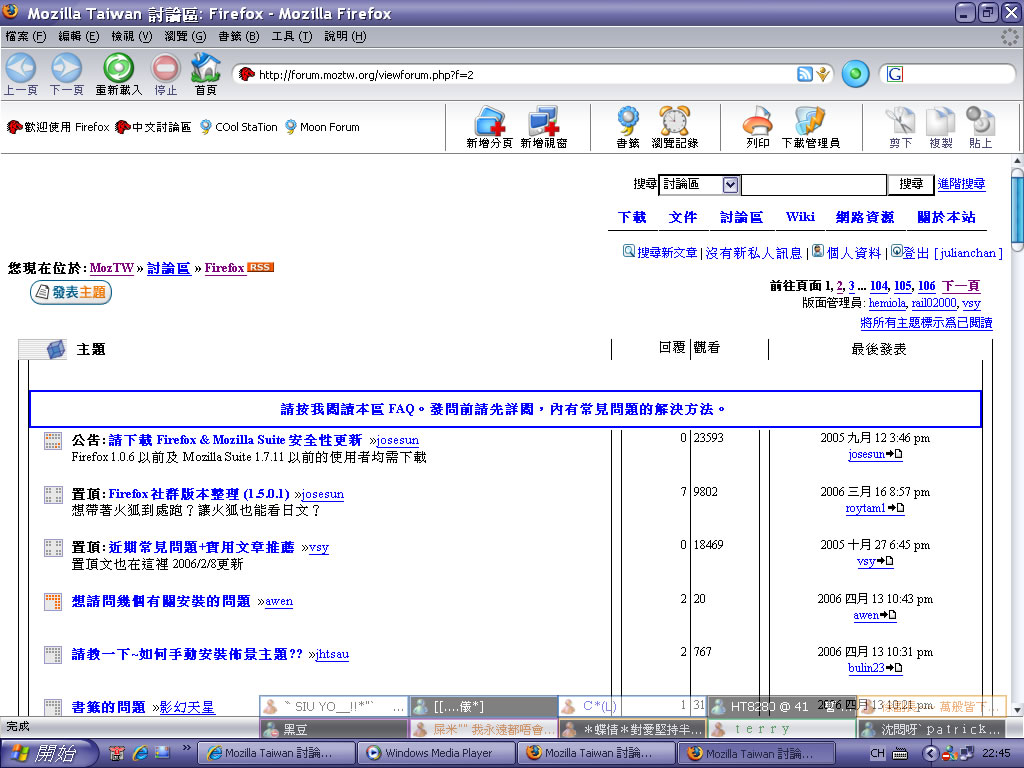Open Bookmarks (書籤) toolbar icon
Screen dimensions: 1024x768
[x=628, y=122]
